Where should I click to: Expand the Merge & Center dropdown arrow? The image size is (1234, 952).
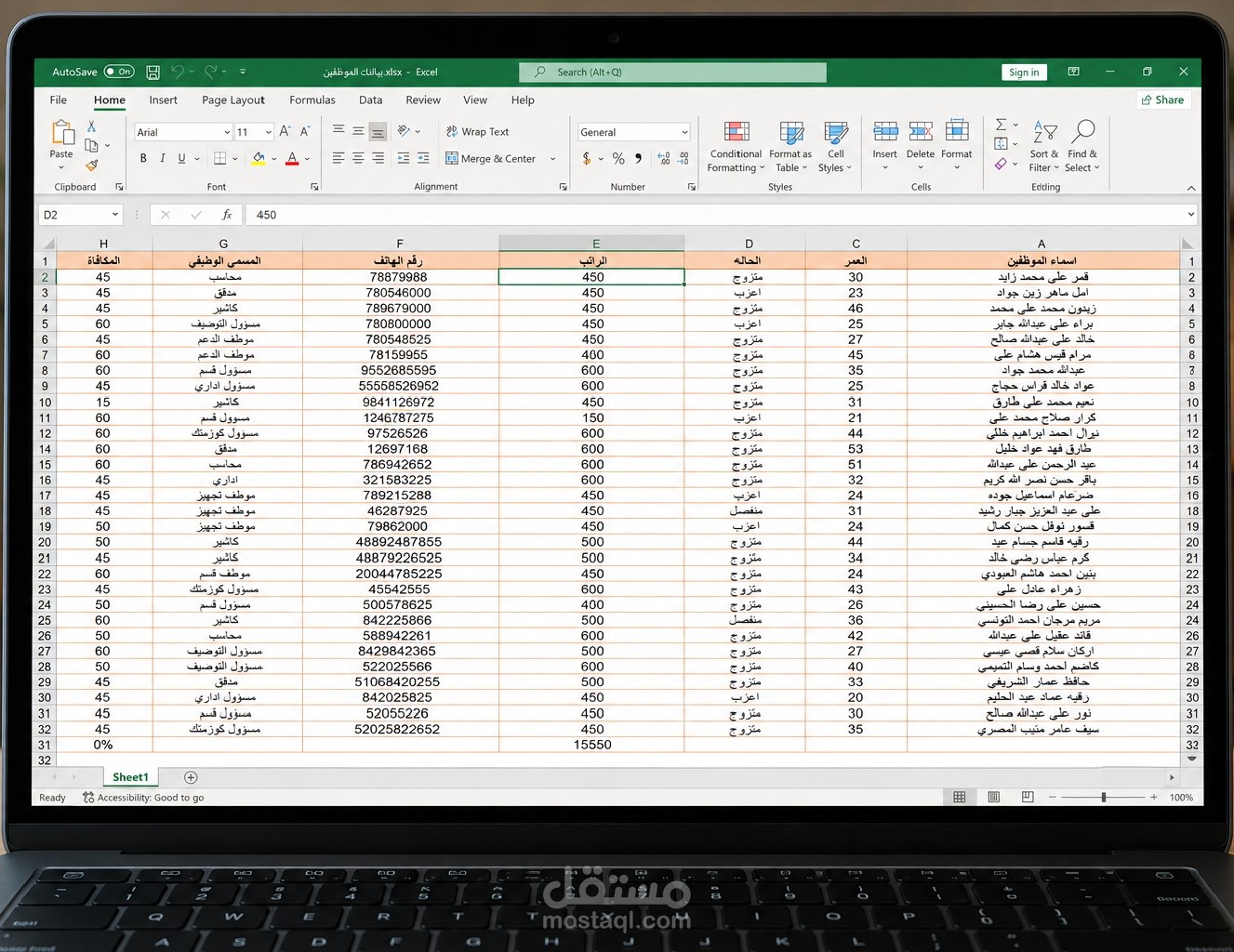[553, 159]
